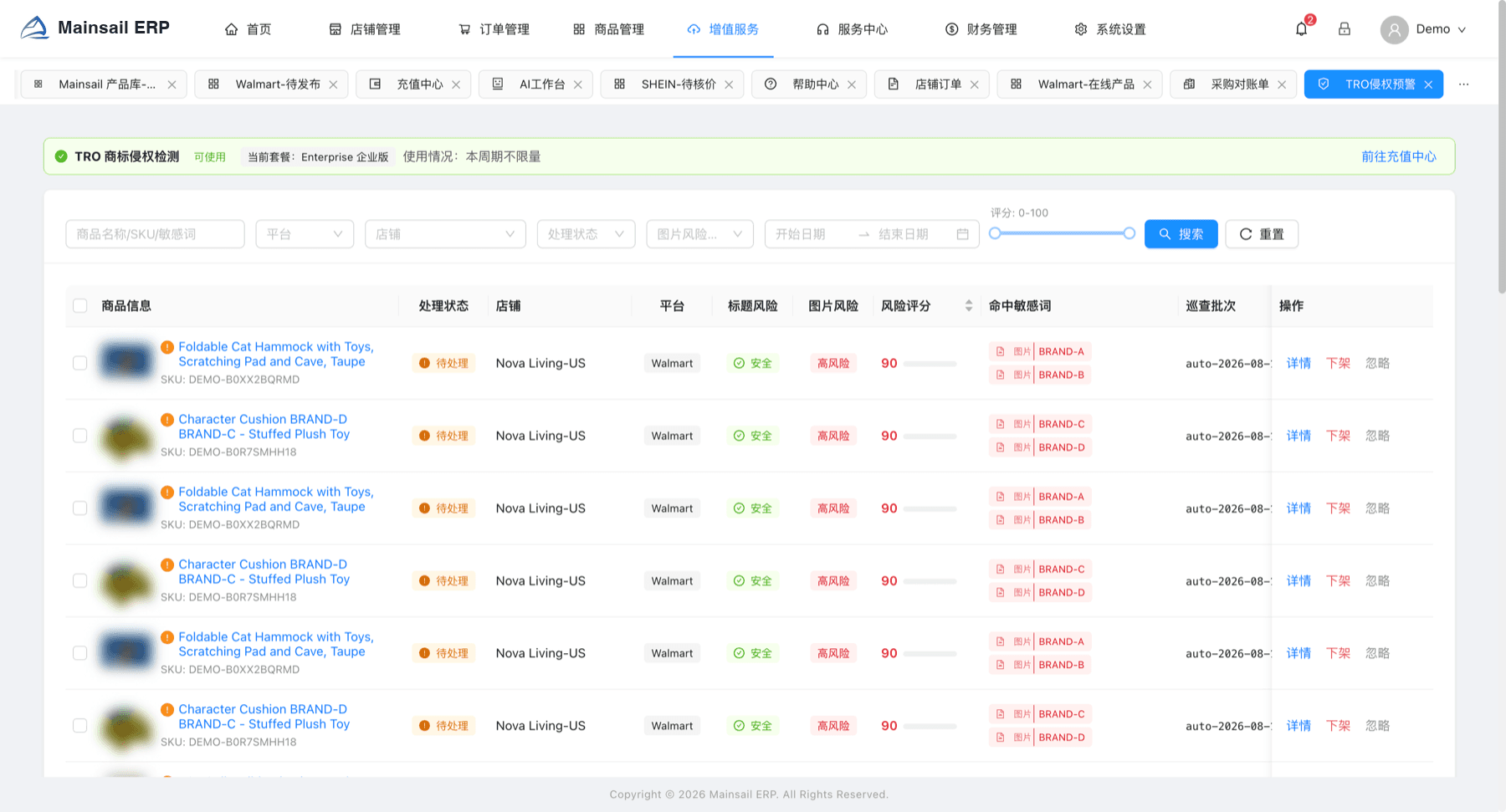Switch to the AI工作台 tab
The width and height of the screenshot is (1506, 812).
pos(535,84)
